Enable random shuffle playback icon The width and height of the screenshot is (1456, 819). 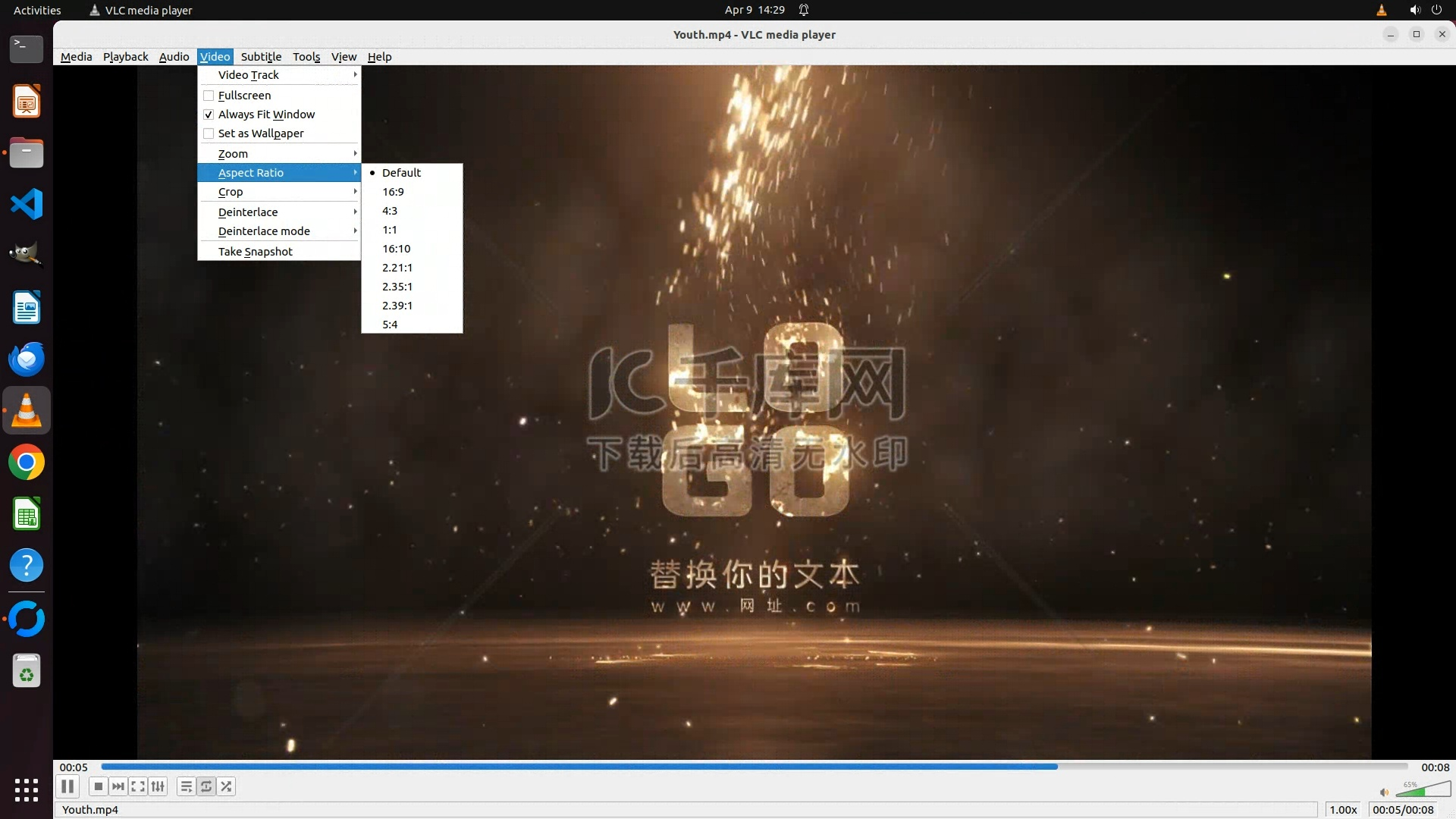(x=226, y=786)
